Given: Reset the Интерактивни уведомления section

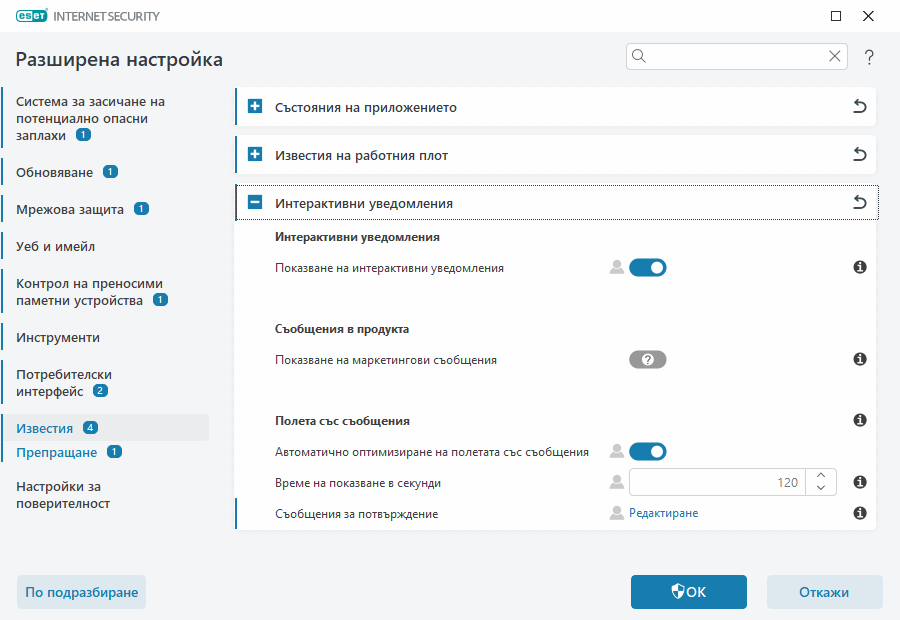Looking at the screenshot, I should point(859,203).
